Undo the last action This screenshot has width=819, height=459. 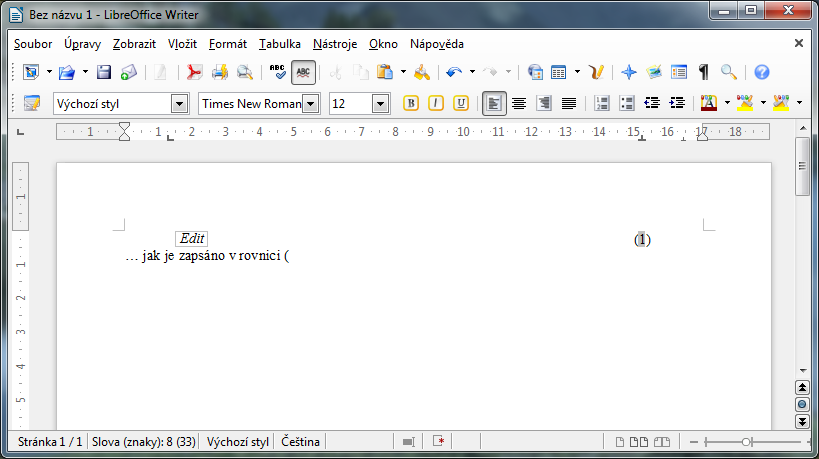(x=454, y=72)
